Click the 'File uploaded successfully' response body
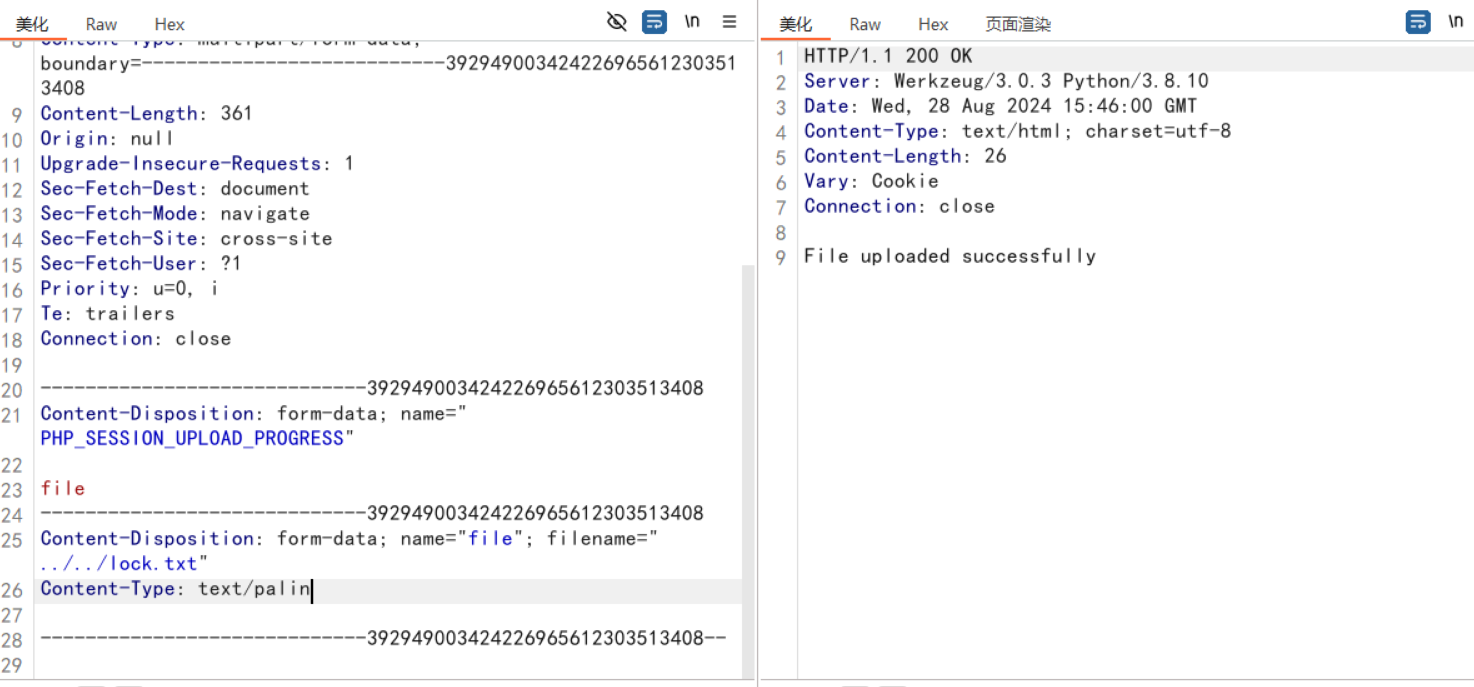 coord(949,256)
